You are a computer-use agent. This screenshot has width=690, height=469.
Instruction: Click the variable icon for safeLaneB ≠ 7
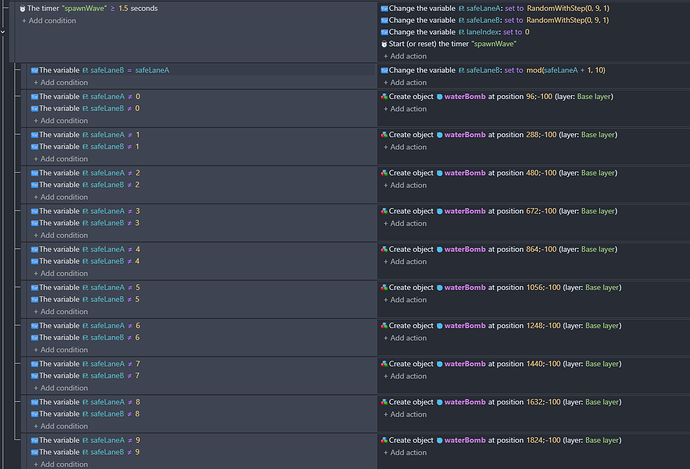pos(34,376)
